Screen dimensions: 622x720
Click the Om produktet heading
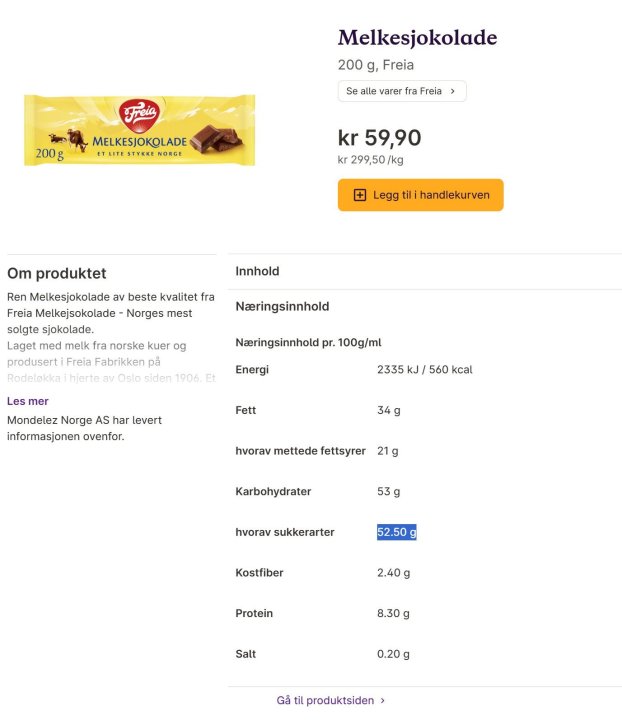pos(56,273)
